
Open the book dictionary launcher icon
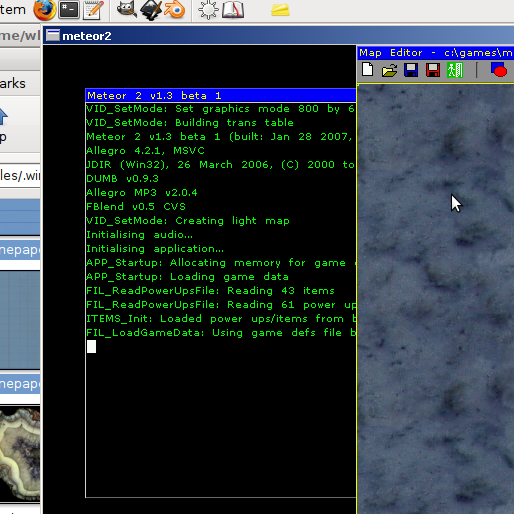233,10
